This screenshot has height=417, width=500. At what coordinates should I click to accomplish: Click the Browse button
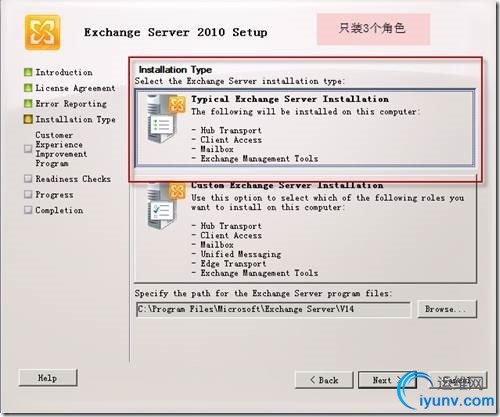(x=447, y=309)
